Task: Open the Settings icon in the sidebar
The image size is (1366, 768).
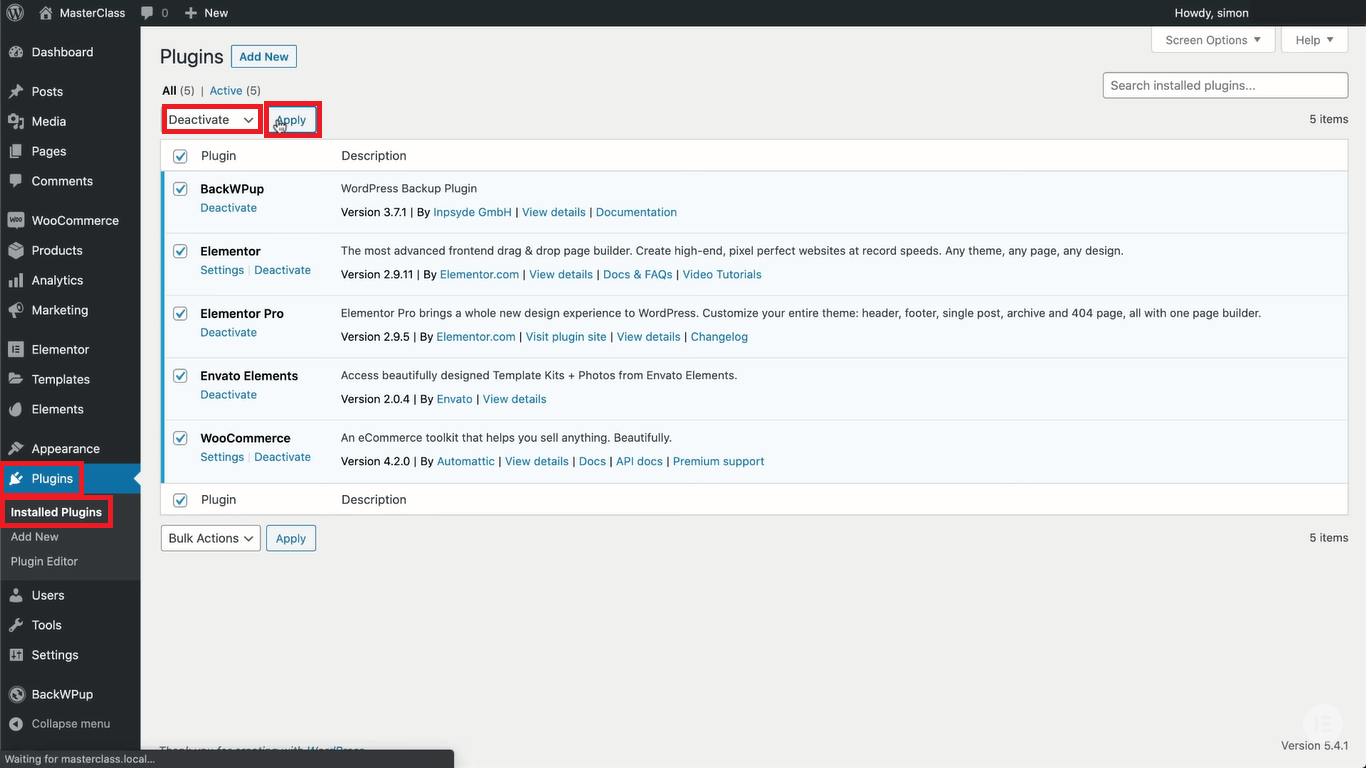Action: (16, 655)
